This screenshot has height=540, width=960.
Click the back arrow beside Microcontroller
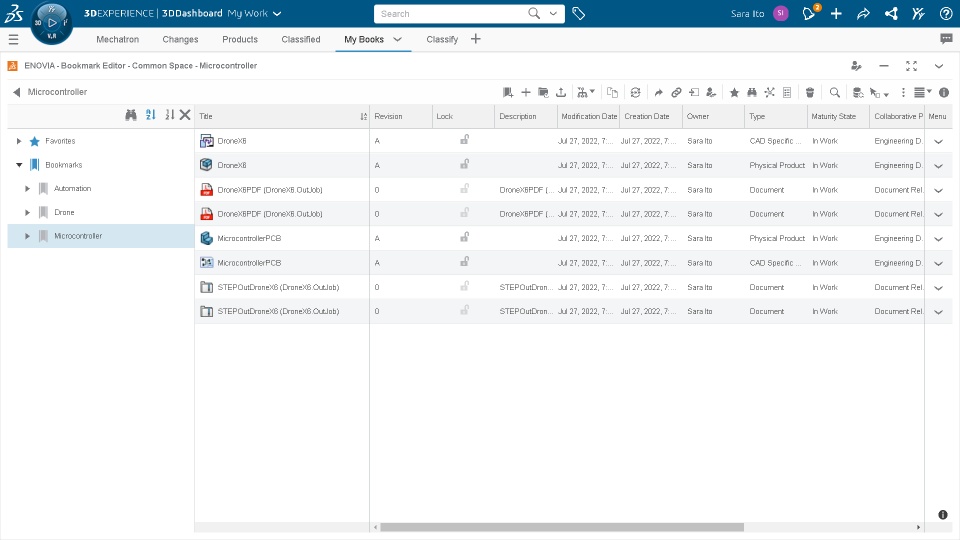pyautogui.click(x=17, y=92)
